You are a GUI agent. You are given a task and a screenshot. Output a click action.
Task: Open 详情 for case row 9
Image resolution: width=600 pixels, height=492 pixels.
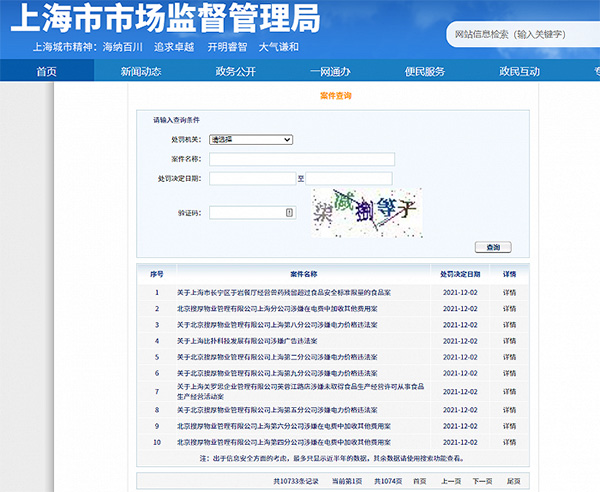pos(509,426)
